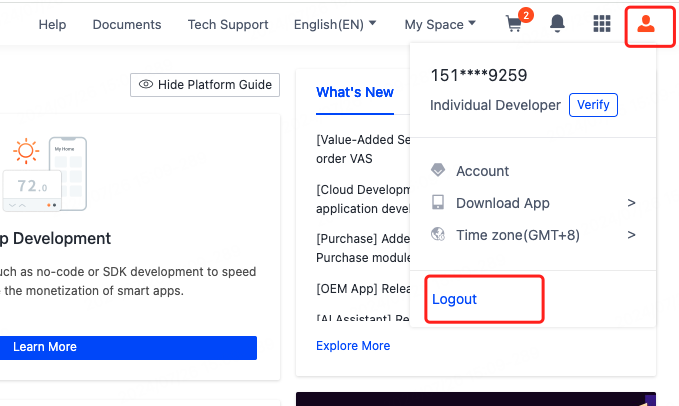
Task: Click the sun and thermostat illustration
Action: click(x=44, y=173)
